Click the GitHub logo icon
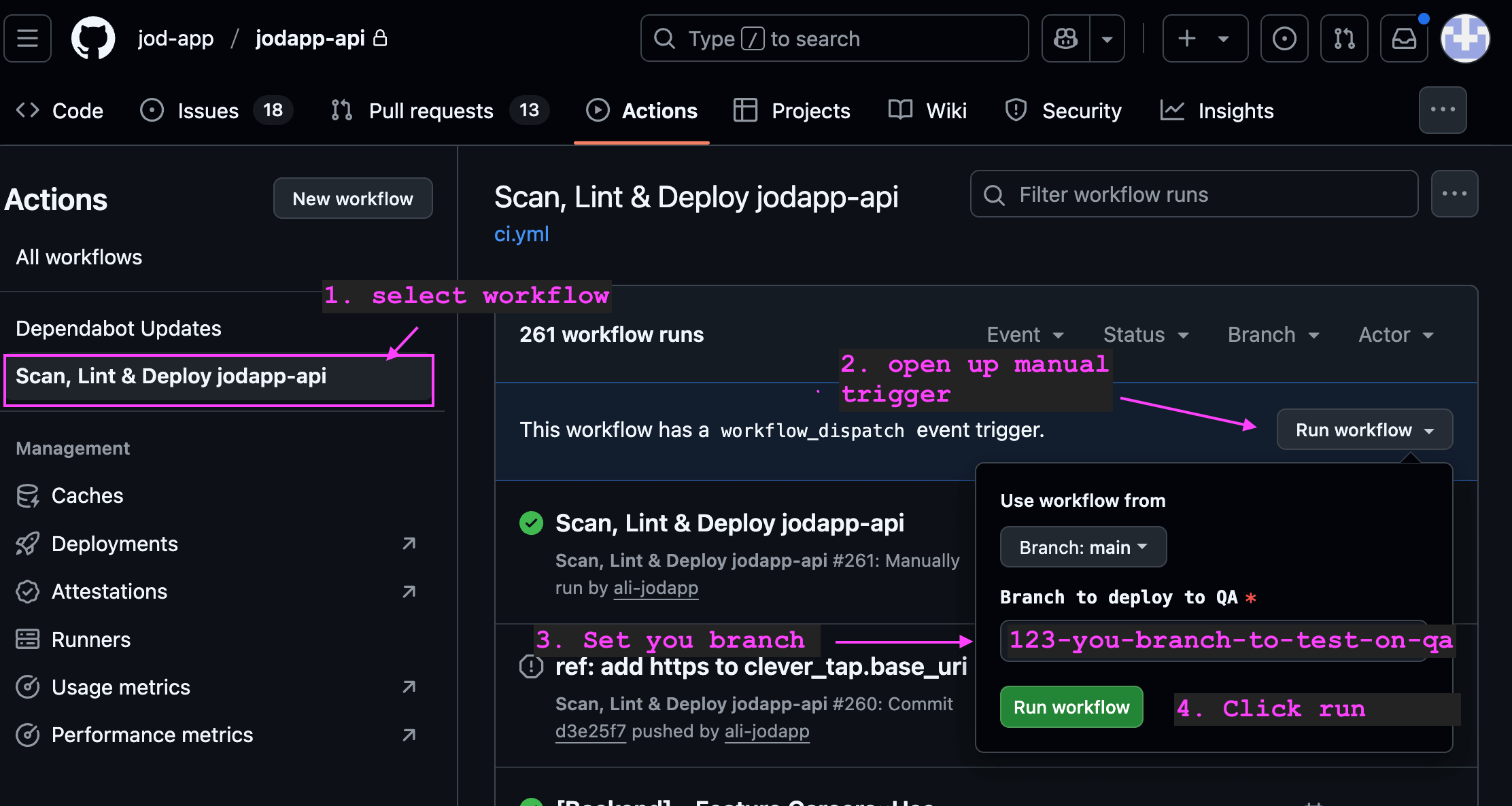The width and height of the screenshot is (1512, 806). tap(93, 39)
